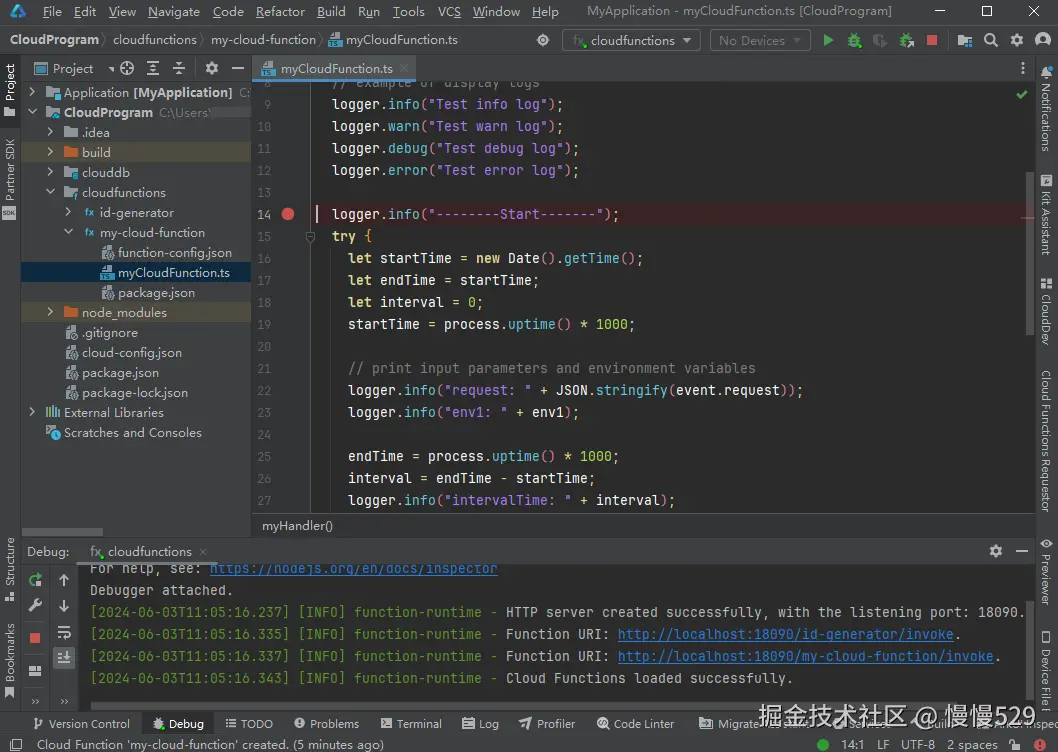Open id-generator invoke URL link
Viewport: 1058px width, 752px height.
coord(786,635)
